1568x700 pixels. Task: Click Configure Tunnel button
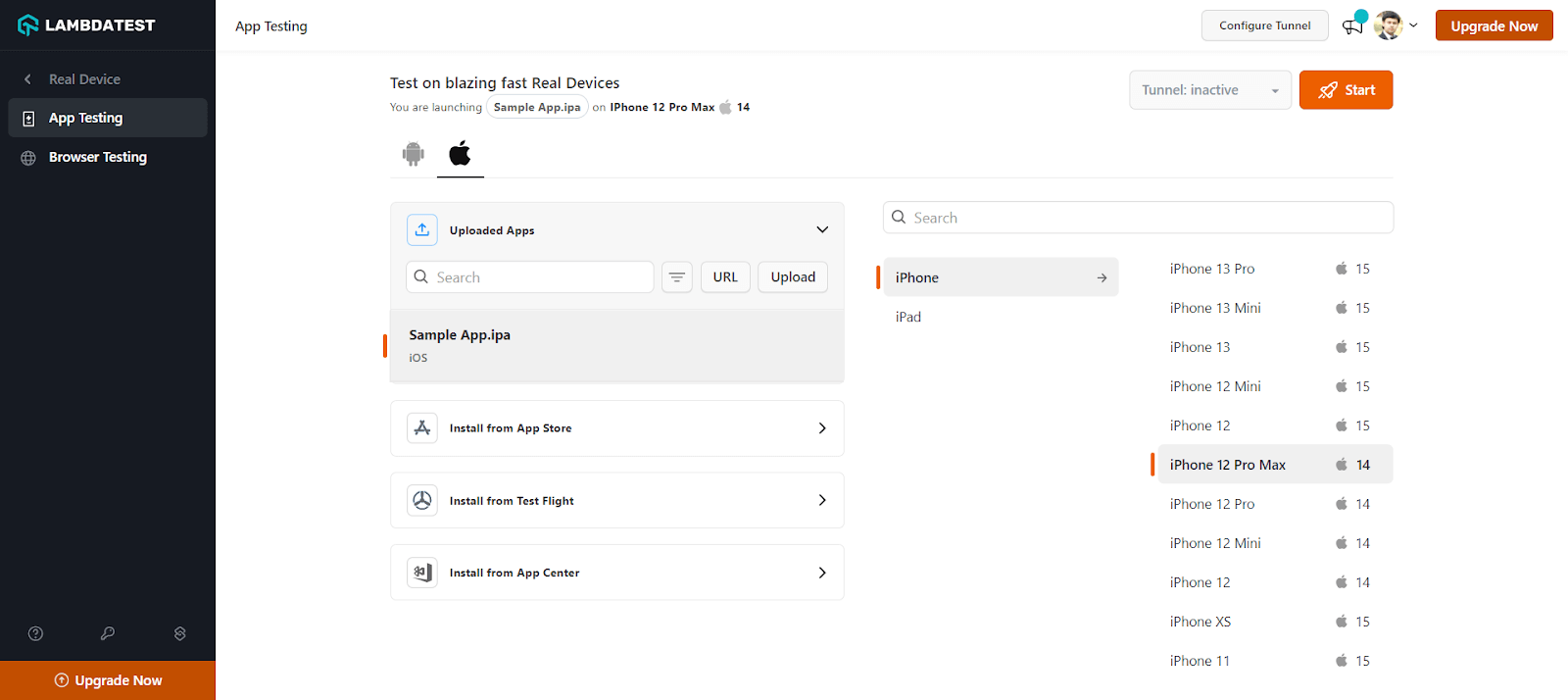pyautogui.click(x=1264, y=25)
